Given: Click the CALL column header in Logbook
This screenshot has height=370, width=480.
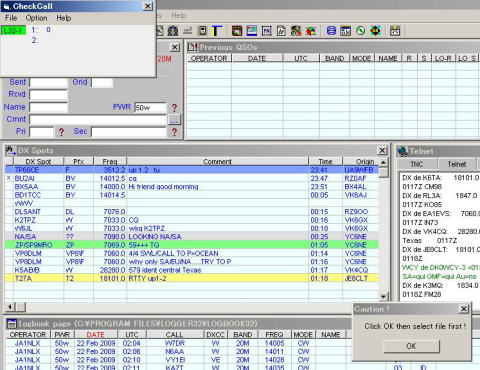Looking at the screenshot, I should (174, 335).
